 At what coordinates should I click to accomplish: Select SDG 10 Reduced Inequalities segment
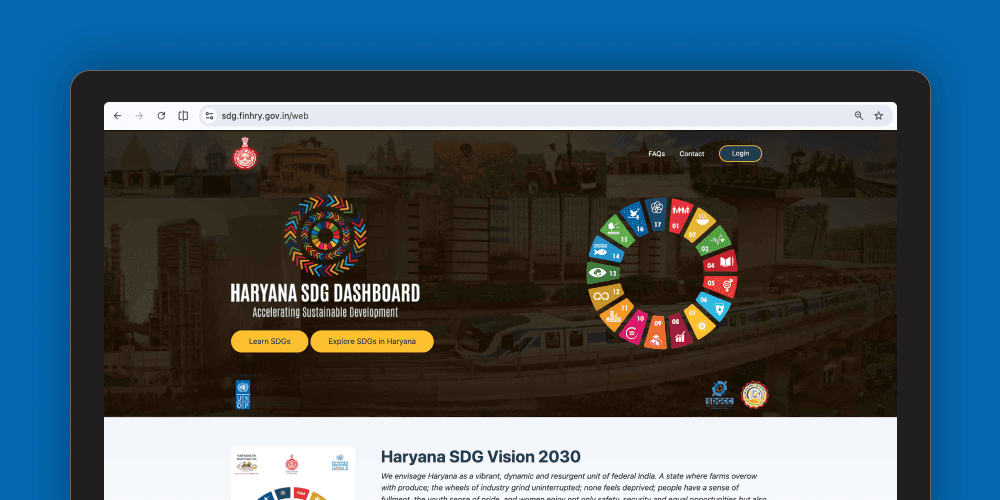pos(635,327)
